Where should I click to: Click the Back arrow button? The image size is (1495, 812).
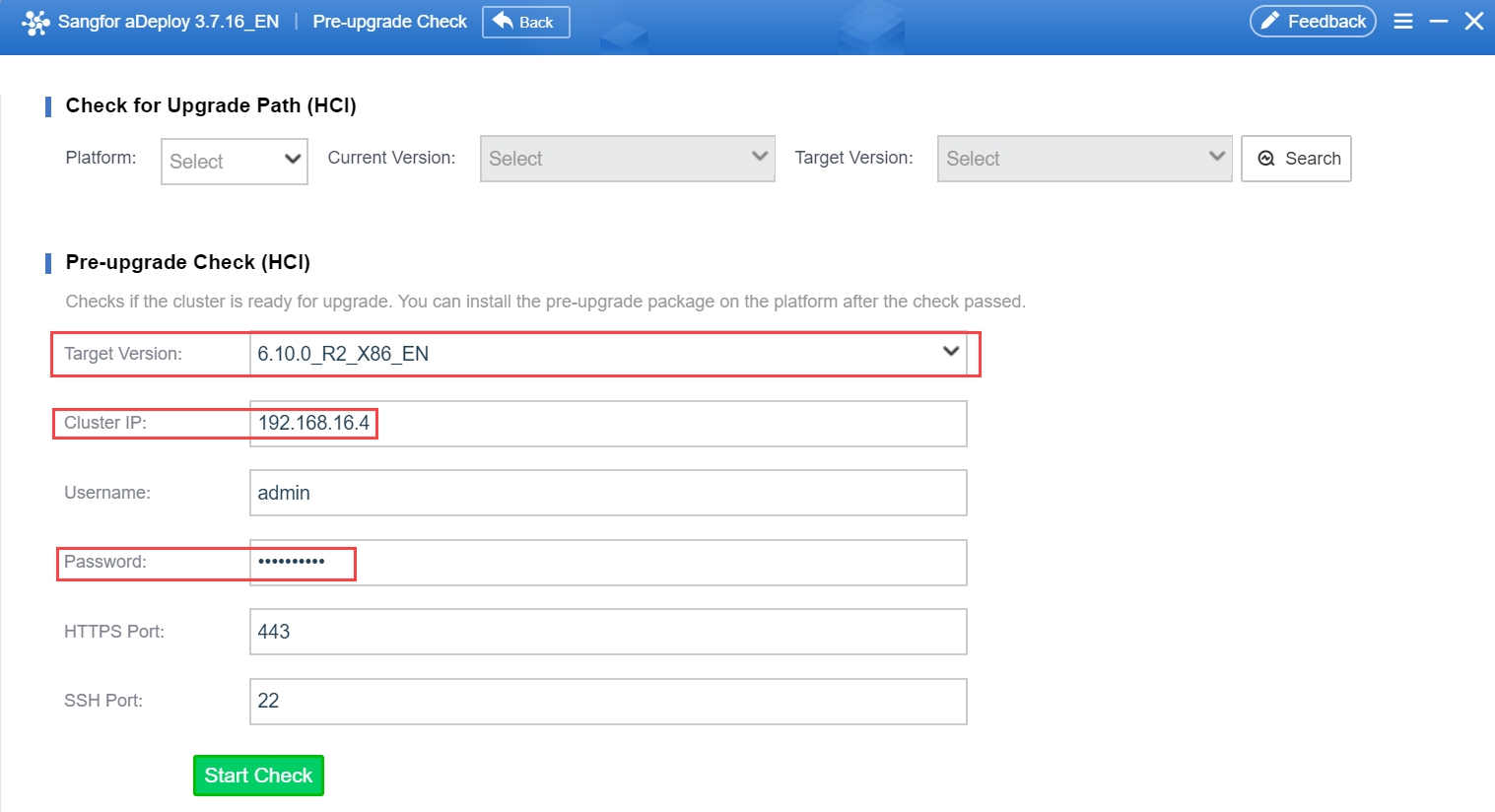coord(525,22)
